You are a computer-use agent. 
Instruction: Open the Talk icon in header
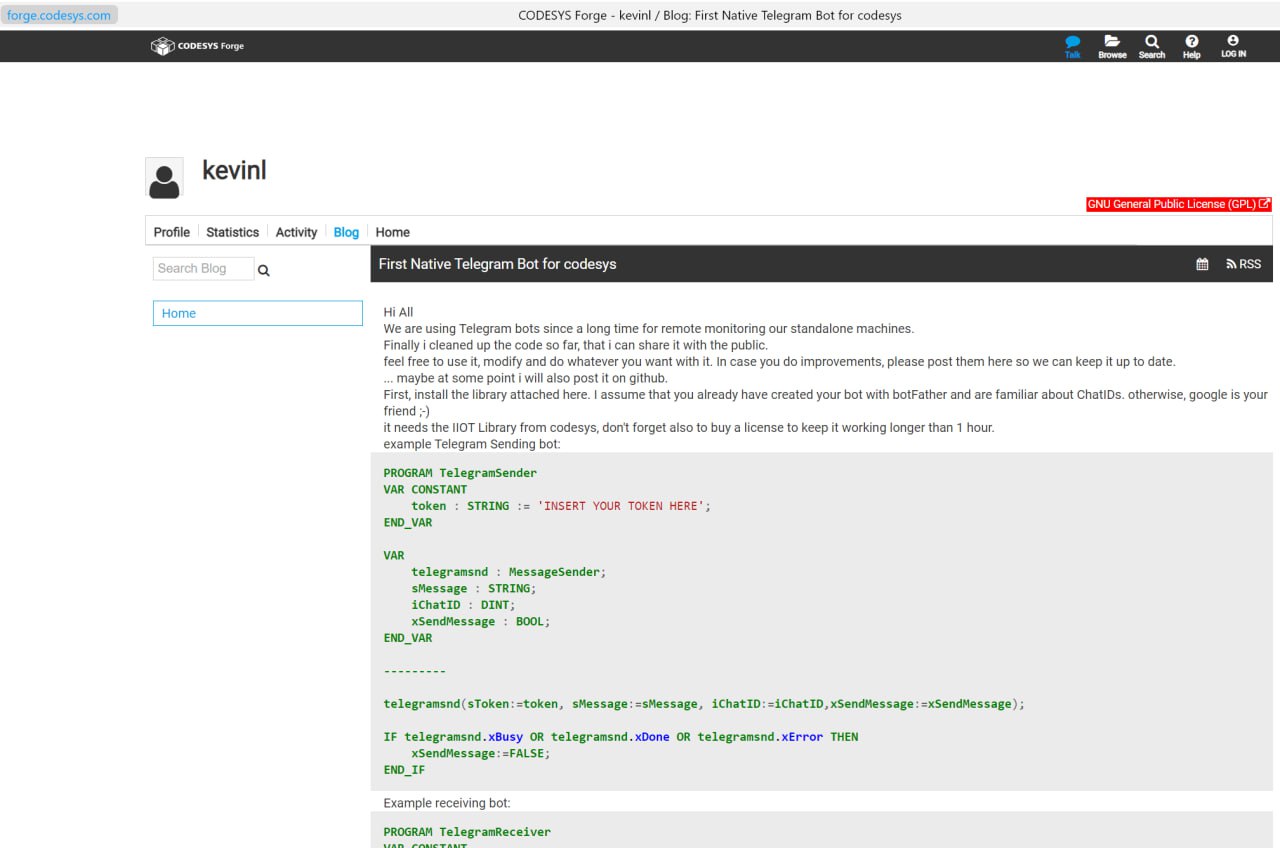[x=1073, y=46]
